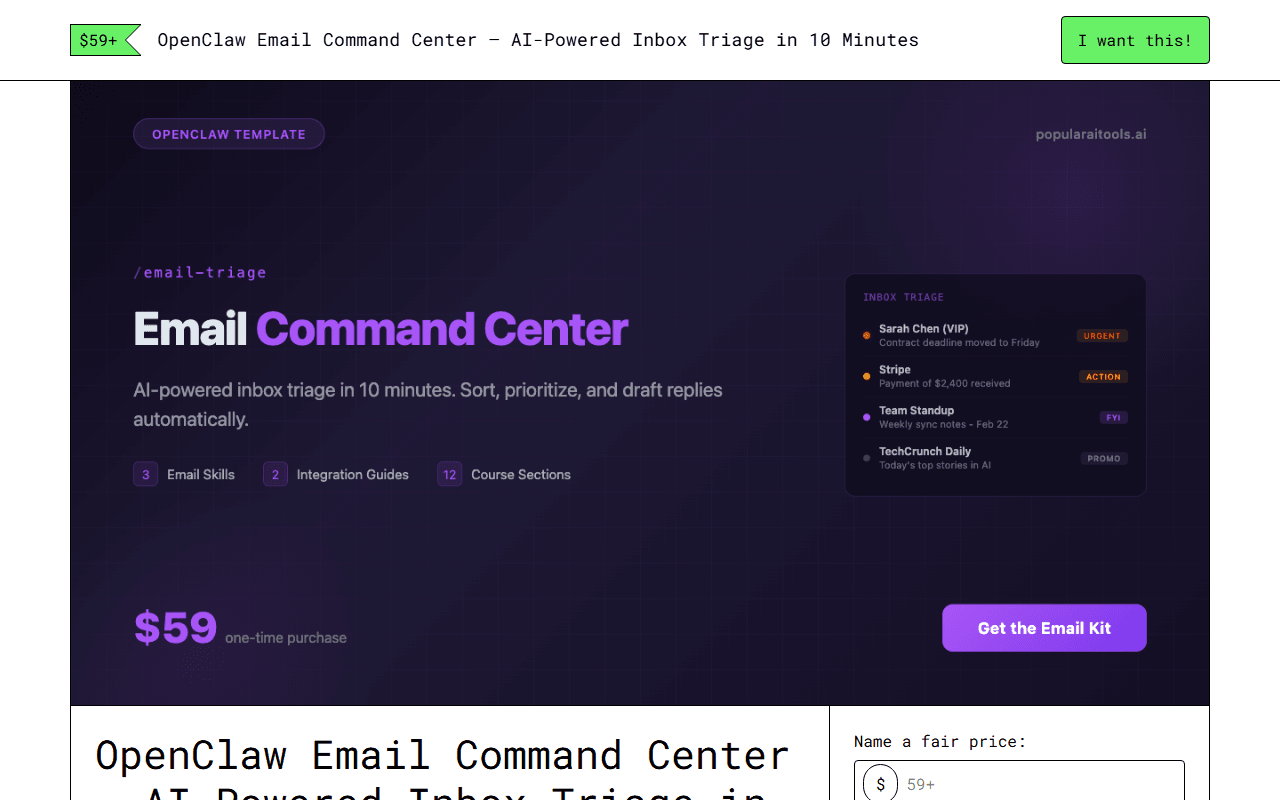The height and width of the screenshot is (800, 1280).
Task: Click the "3" badge next to Email Skills
Action: (145, 473)
